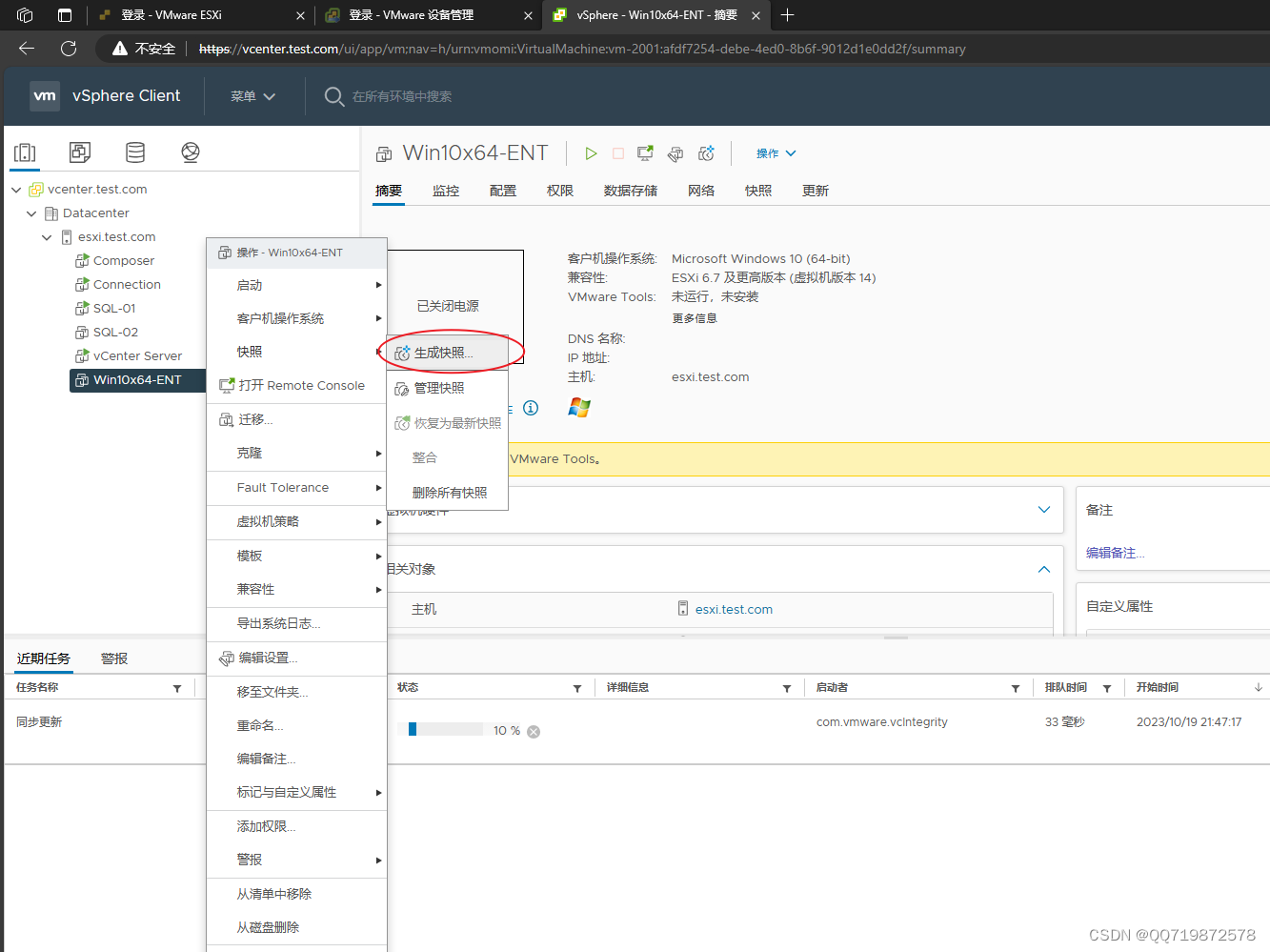Open the 操作 actions dropdown
The height and width of the screenshot is (952, 1270).
point(776,153)
